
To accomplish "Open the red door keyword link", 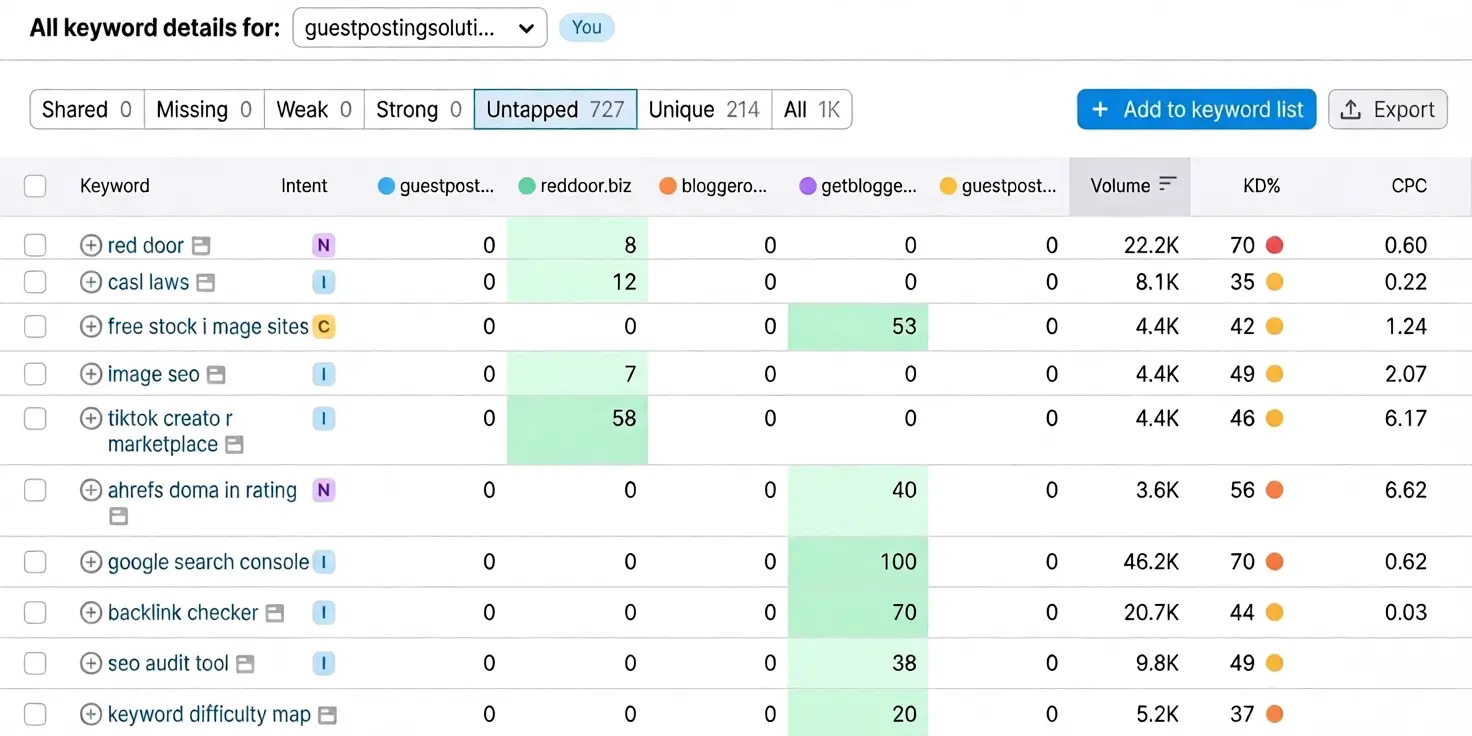I will click(x=146, y=245).
